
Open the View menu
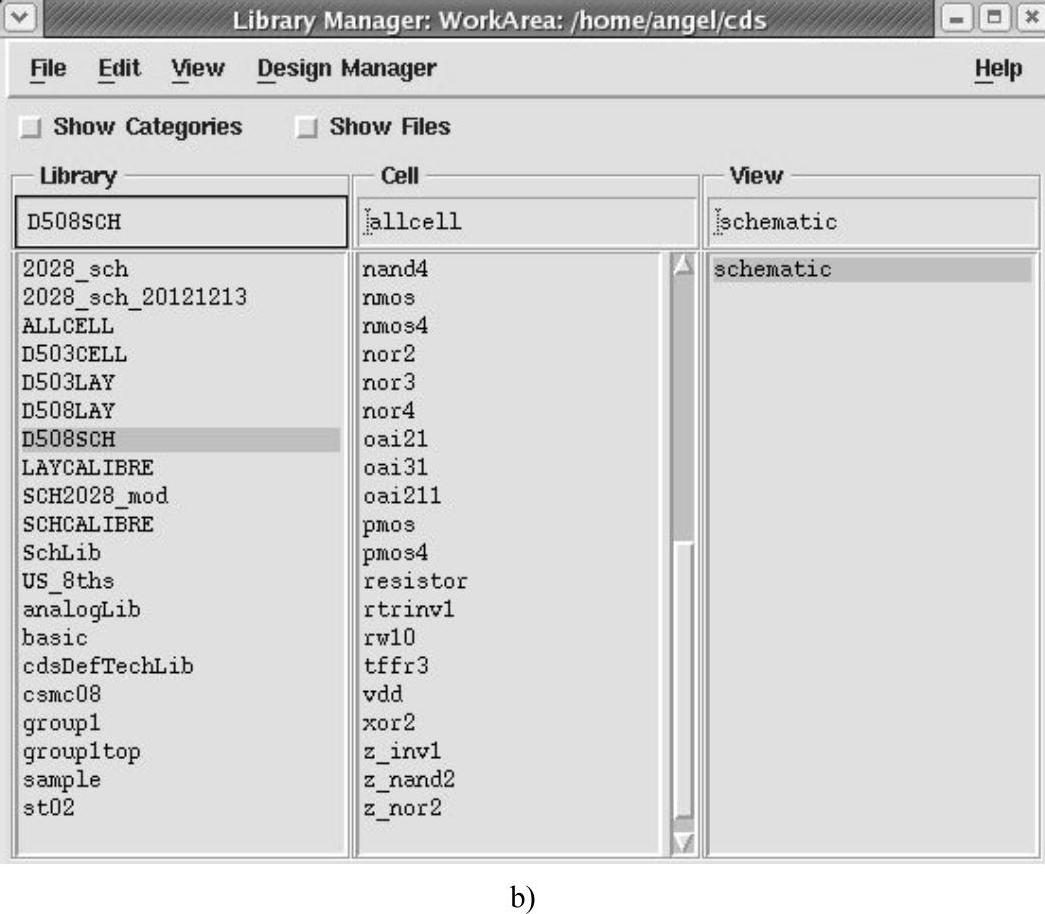(x=197, y=69)
